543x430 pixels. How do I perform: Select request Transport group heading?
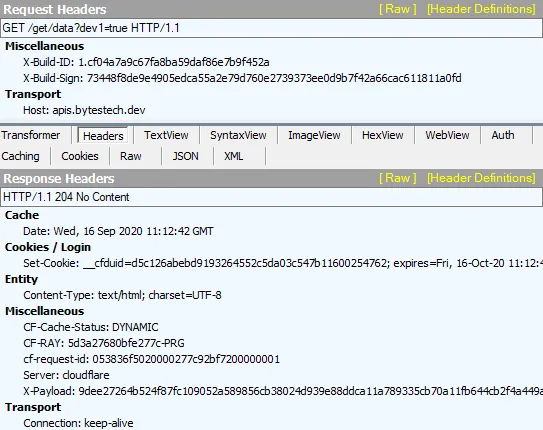[x=33, y=94]
